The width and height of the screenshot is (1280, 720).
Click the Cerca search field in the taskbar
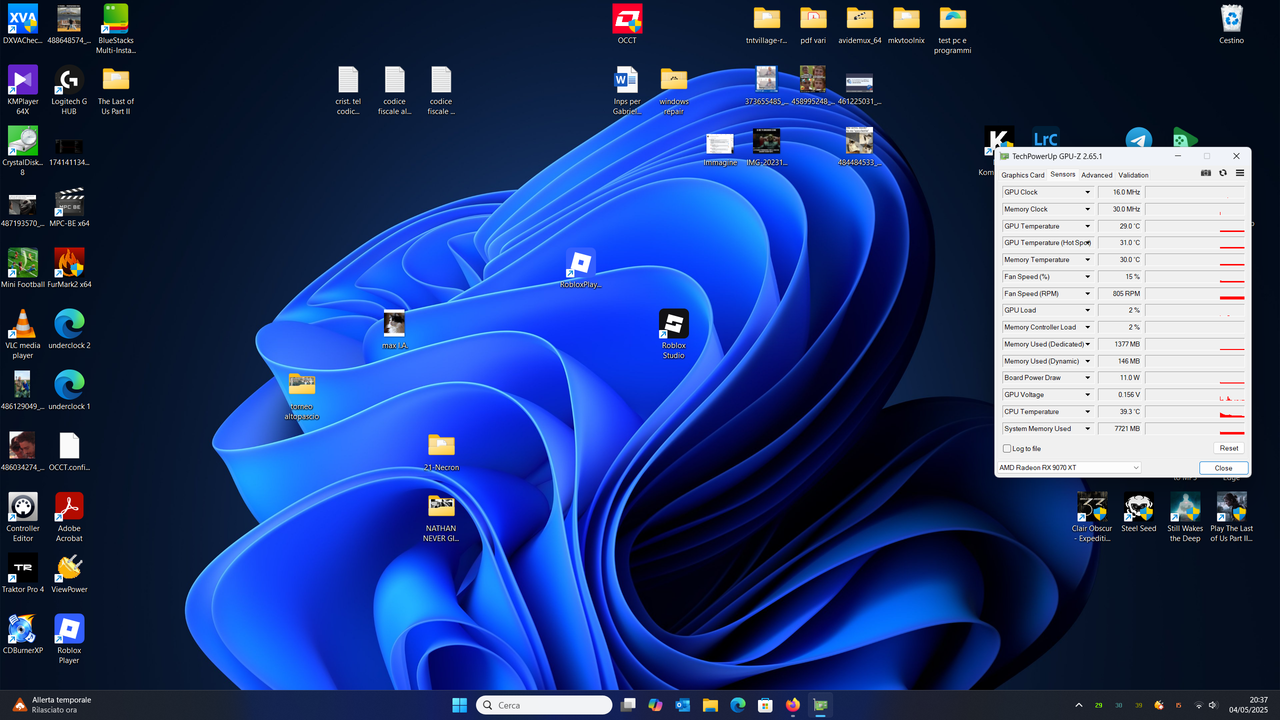point(544,705)
